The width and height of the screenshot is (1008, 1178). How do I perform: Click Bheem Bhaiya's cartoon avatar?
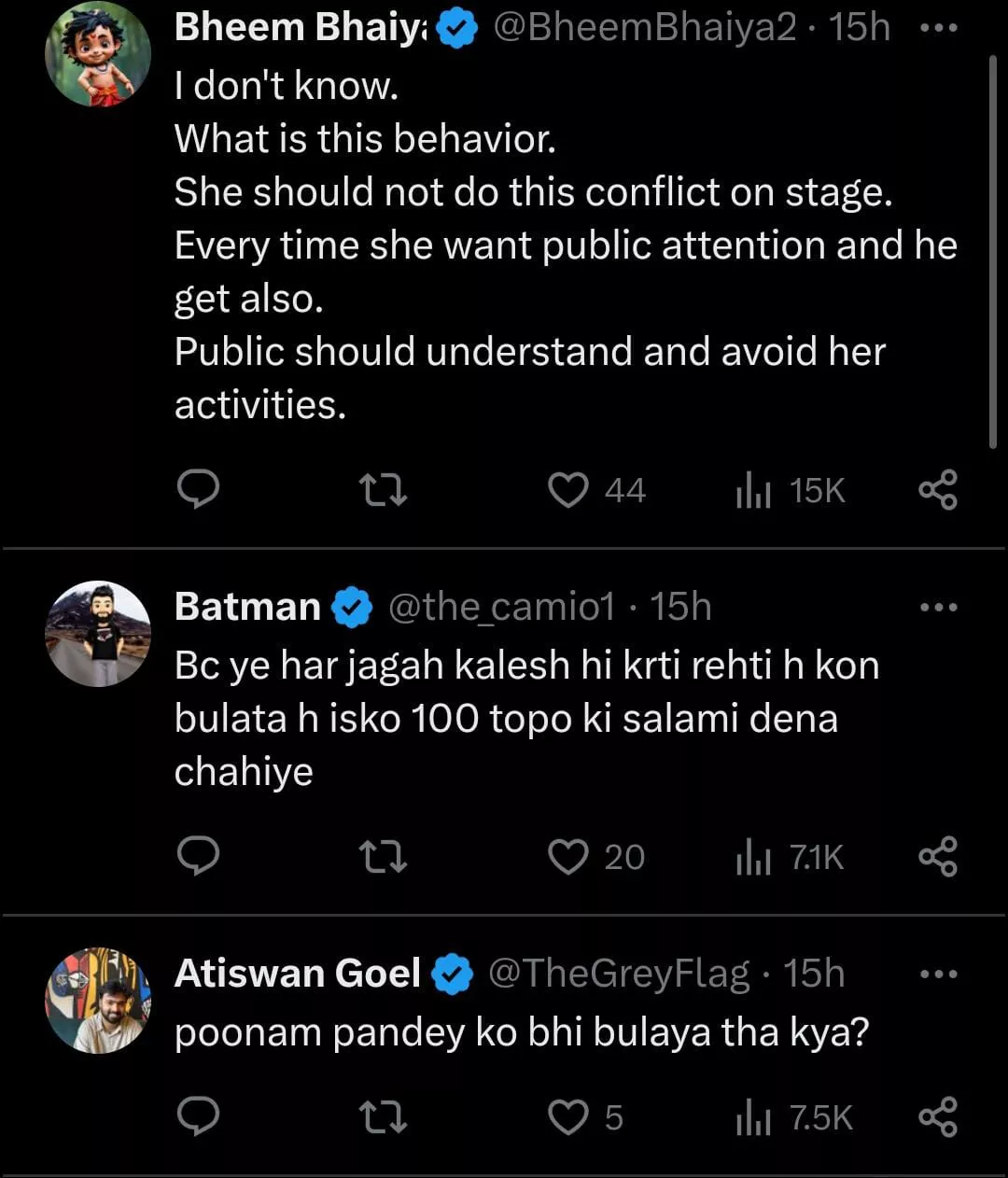[x=97, y=54]
